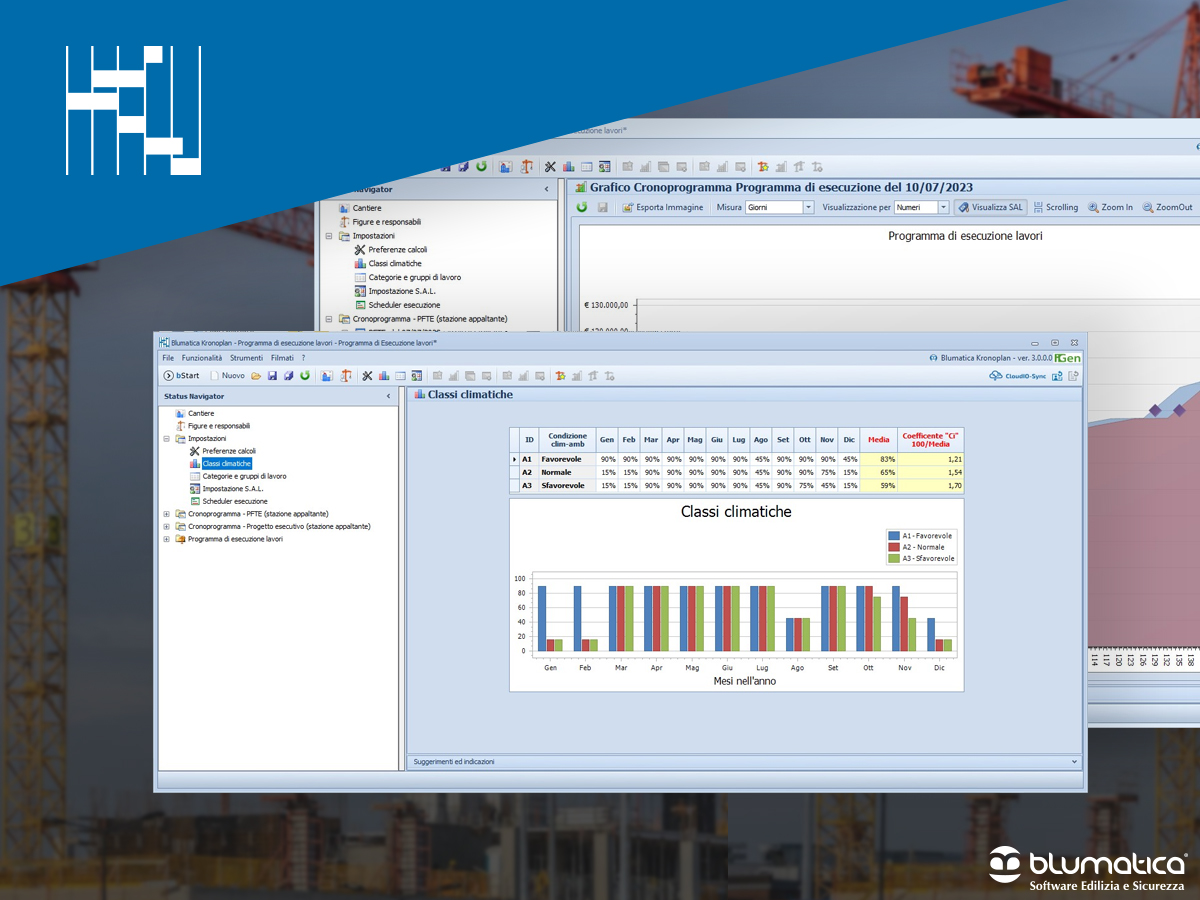The height and width of the screenshot is (900, 1200).
Task: Toggle the Visualizza SAL button
Action: coord(990,207)
